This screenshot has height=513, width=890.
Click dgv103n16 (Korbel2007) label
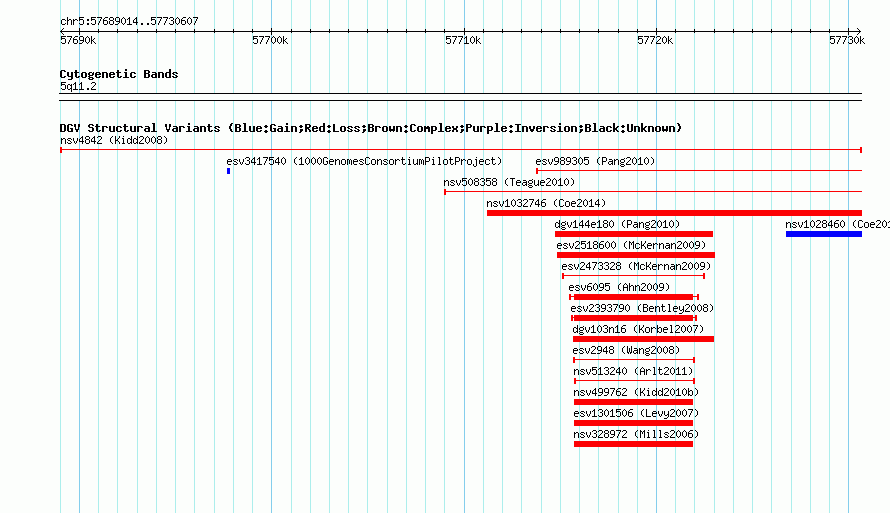tap(638, 329)
